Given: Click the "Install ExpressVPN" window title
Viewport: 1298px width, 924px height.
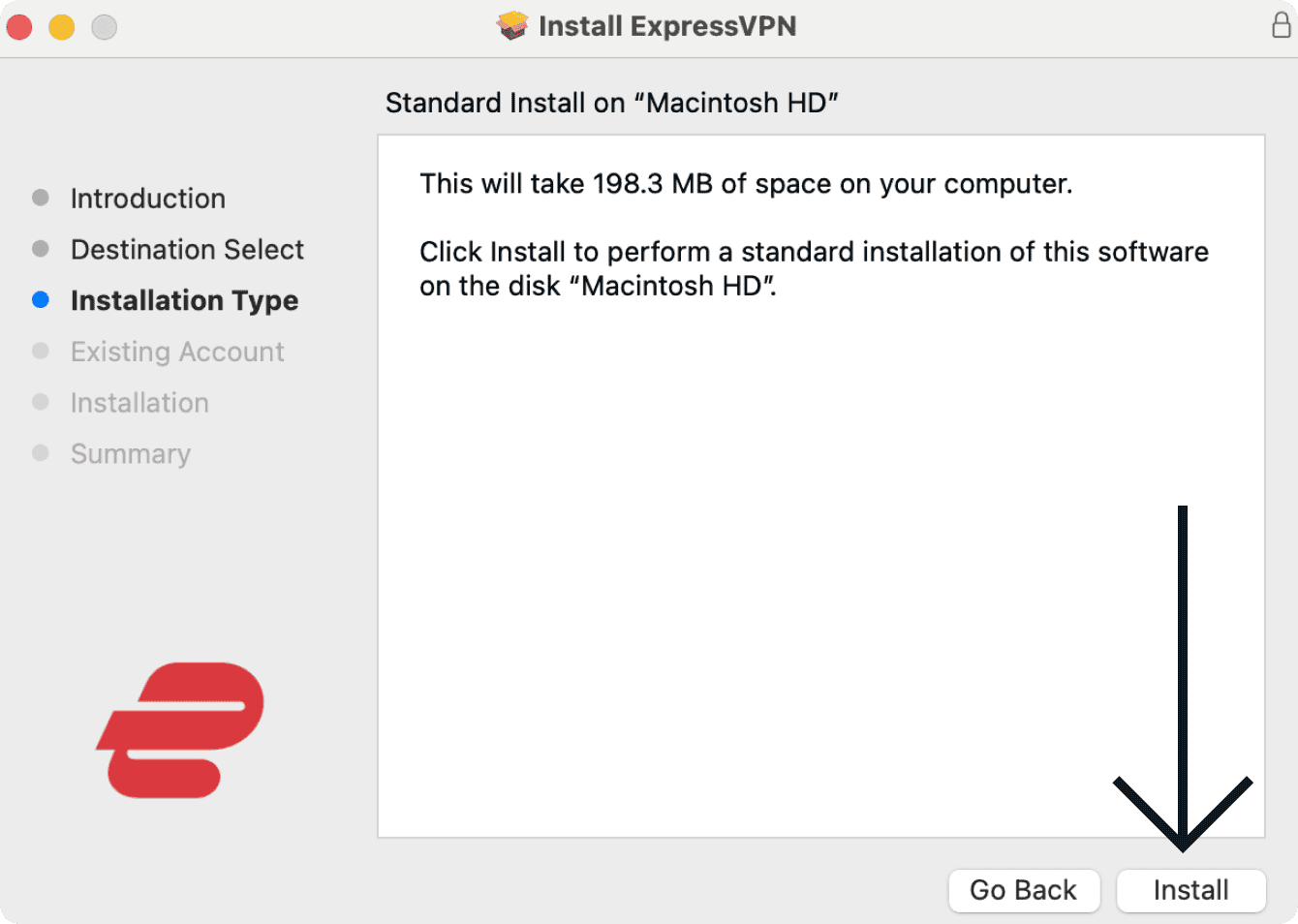Looking at the screenshot, I should (x=666, y=26).
